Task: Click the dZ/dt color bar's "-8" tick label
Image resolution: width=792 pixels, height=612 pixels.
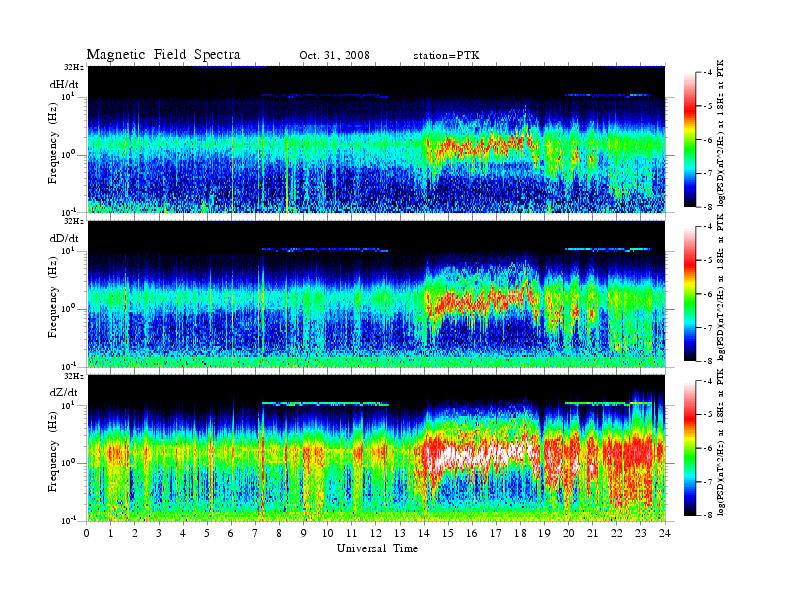Action: [x=709, y=515]
